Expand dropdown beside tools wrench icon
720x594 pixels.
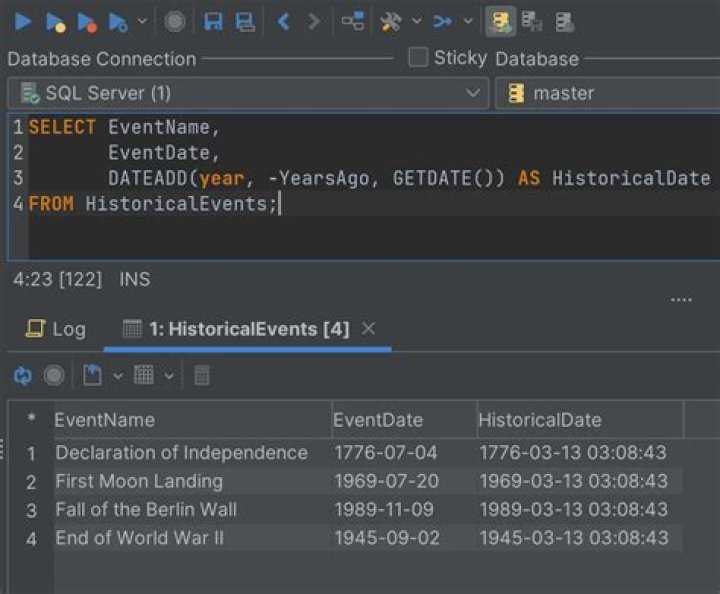click(x=416, y=21)
